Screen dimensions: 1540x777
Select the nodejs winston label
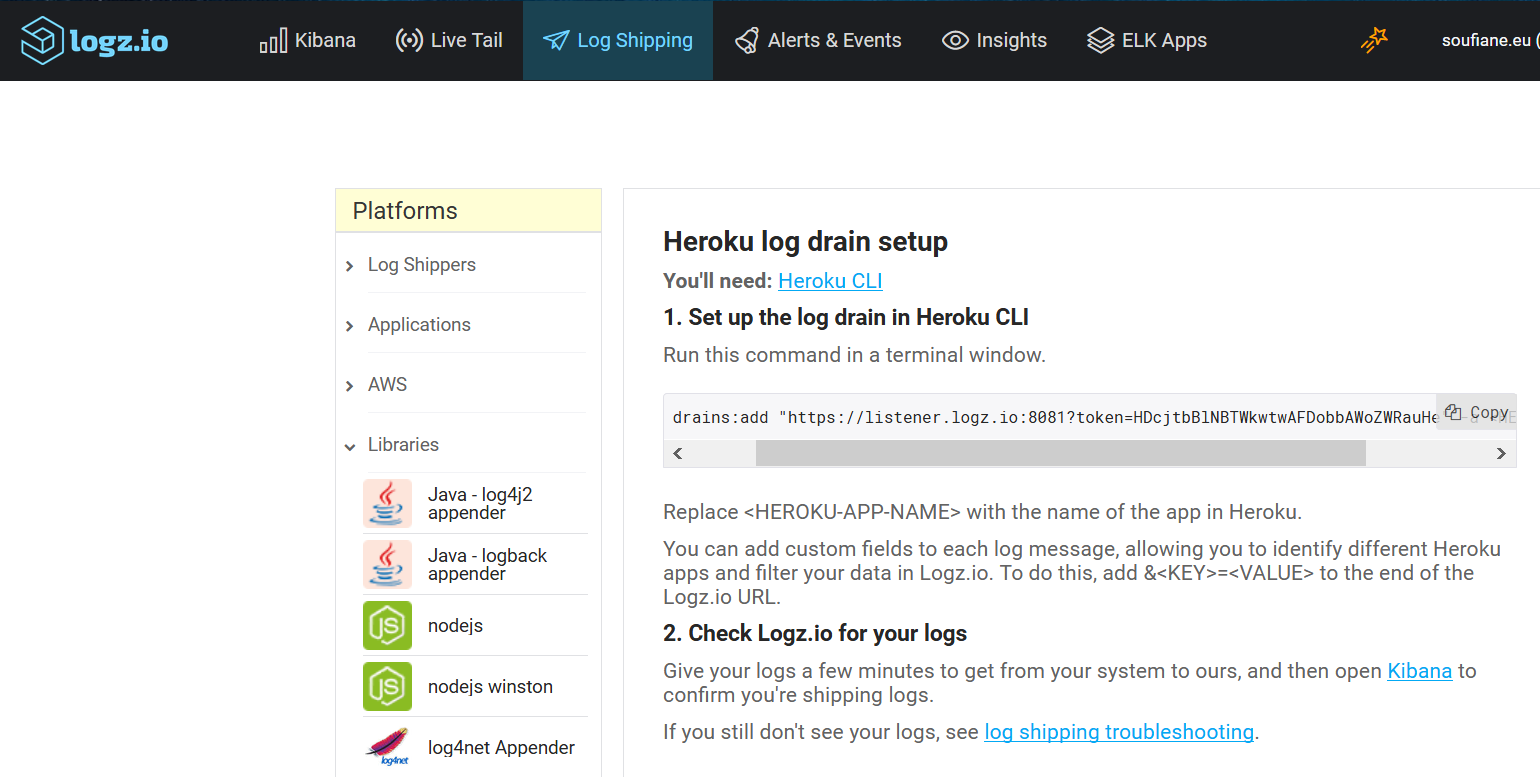(x=490, y=687)
